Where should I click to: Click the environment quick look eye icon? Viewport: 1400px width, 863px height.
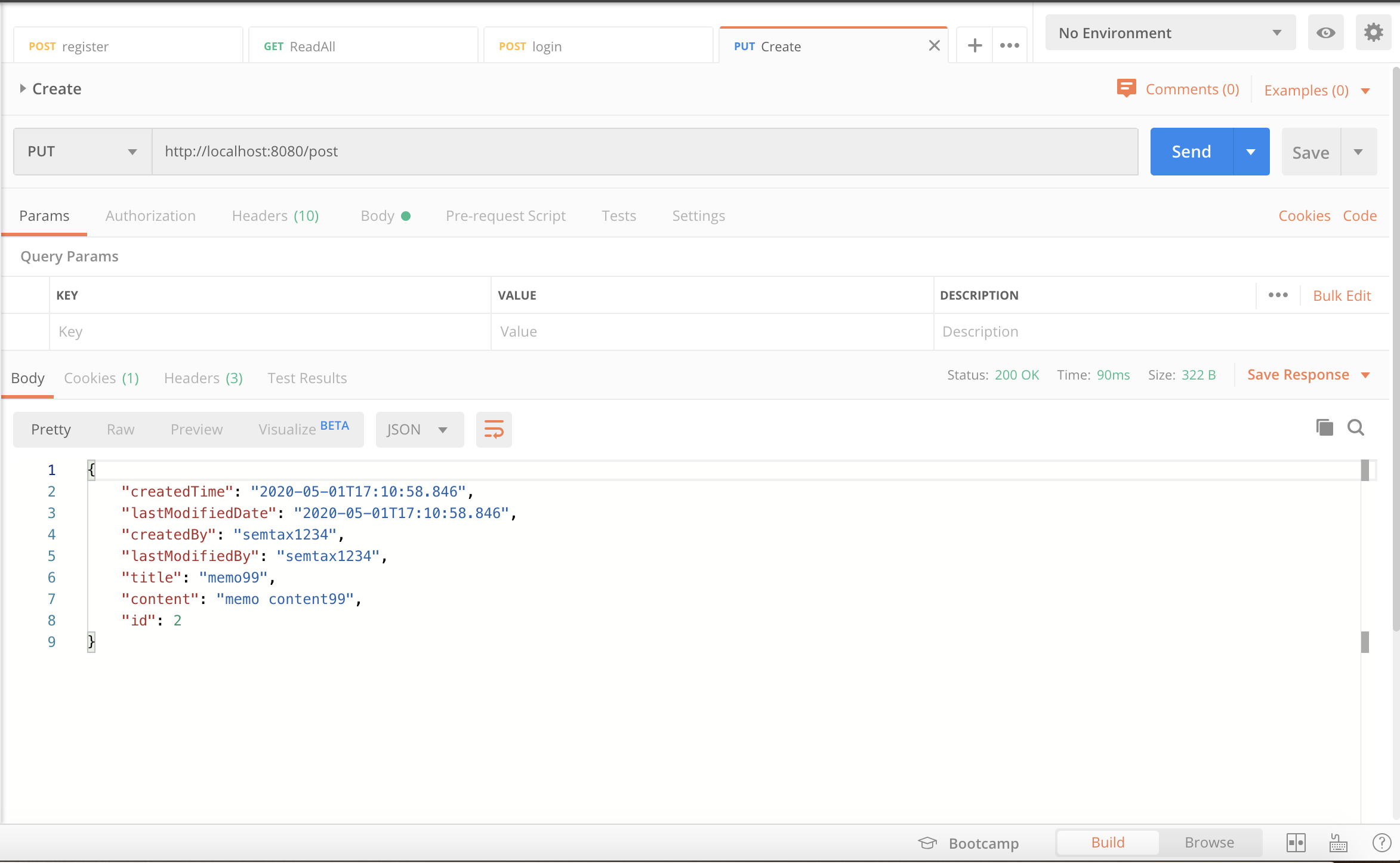pos(1325,33)
